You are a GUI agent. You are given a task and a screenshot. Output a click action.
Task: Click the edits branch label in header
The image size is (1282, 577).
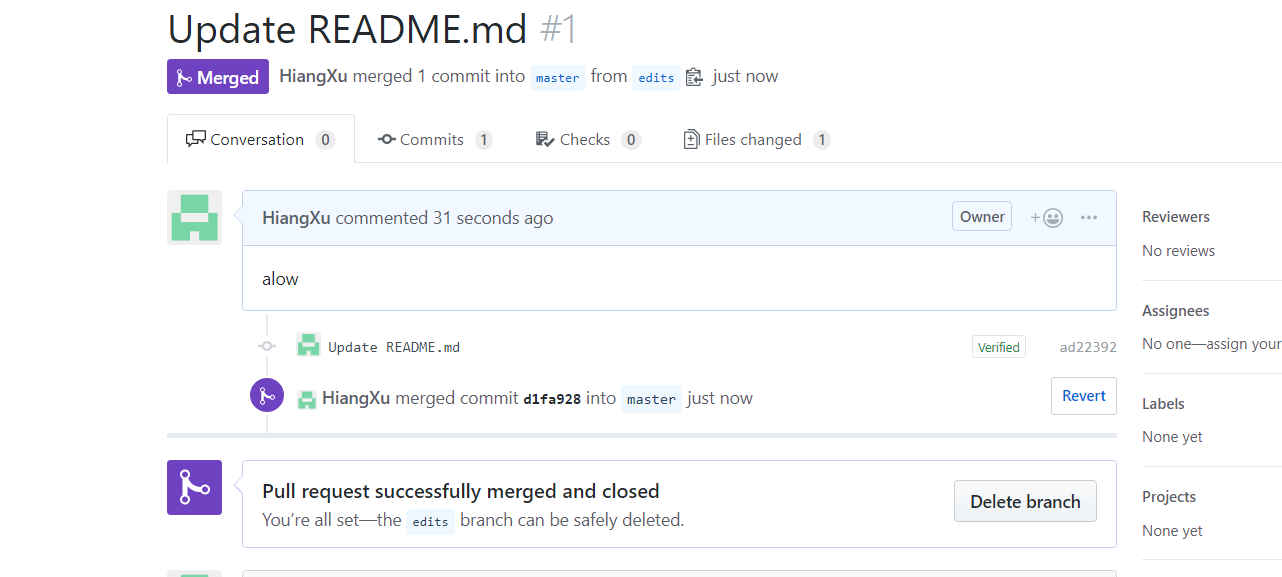[x=656, y=78]
